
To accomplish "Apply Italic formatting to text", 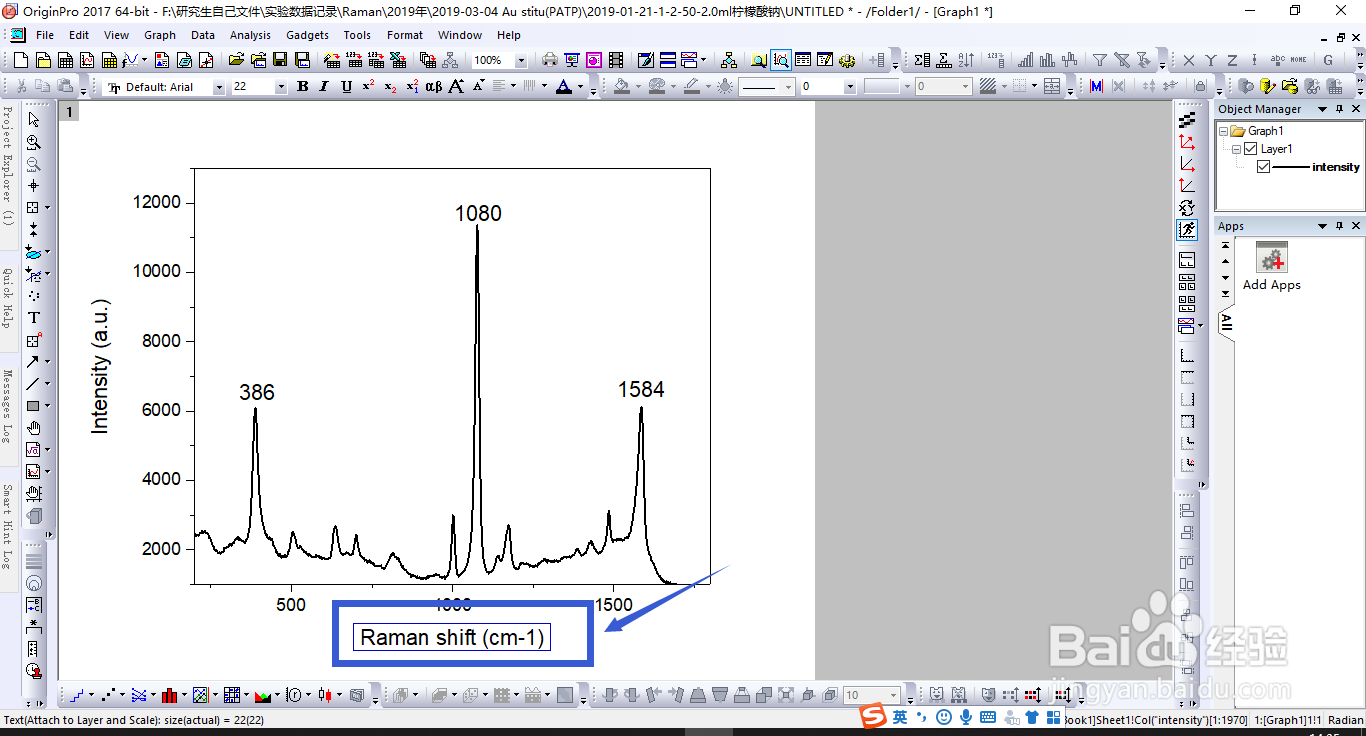I will [x=324, y=87].
